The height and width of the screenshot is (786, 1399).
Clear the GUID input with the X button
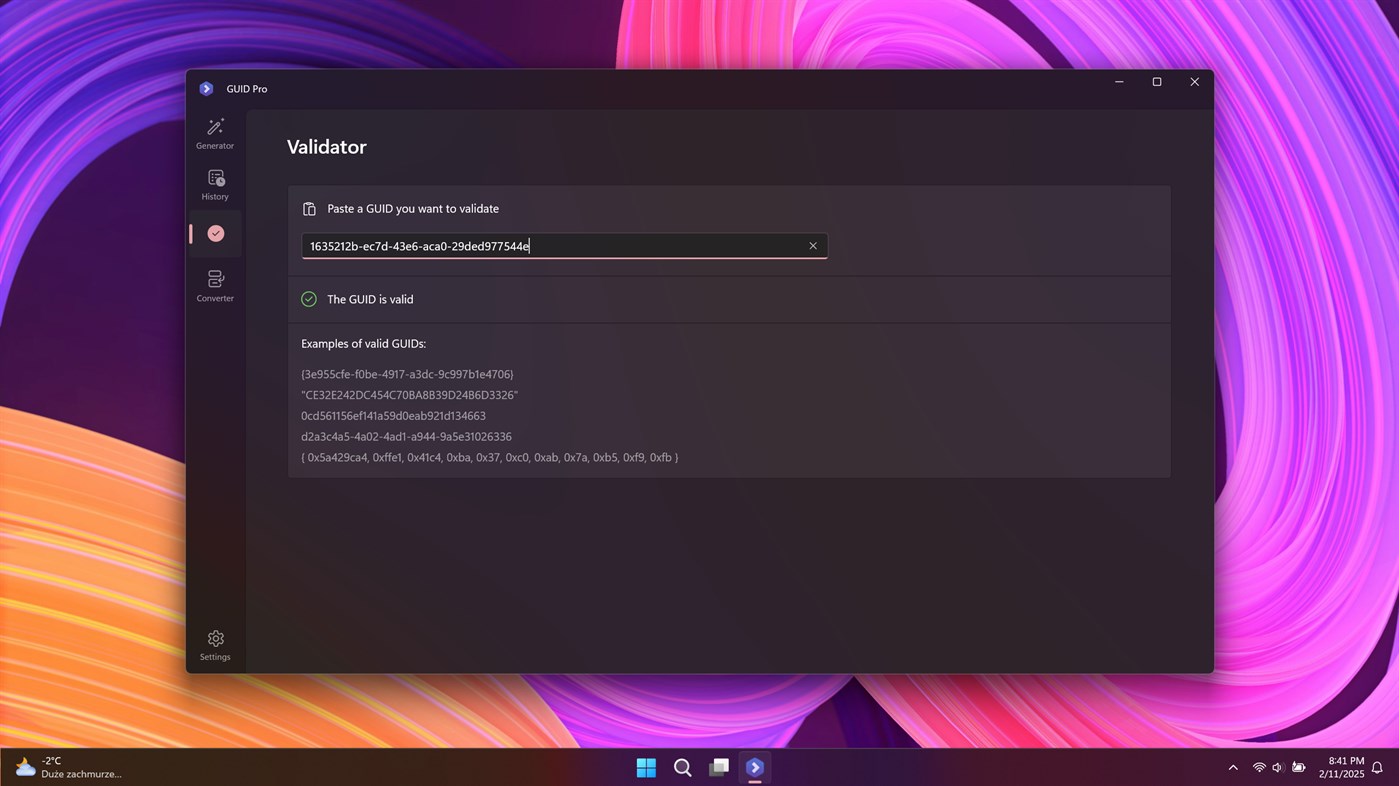point(812,245)
